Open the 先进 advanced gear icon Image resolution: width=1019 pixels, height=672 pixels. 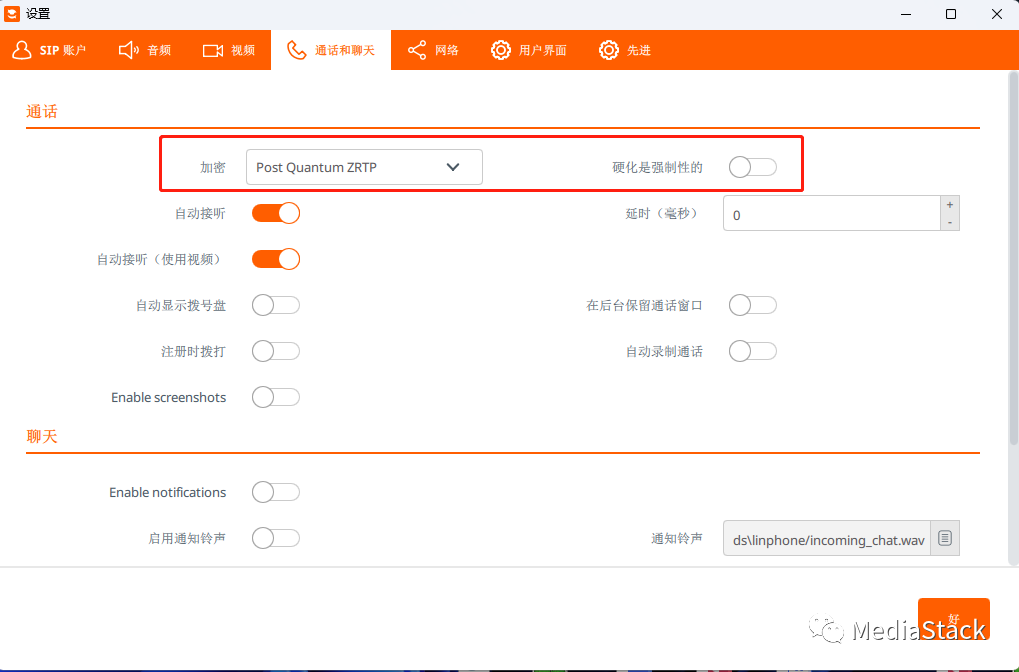pyautogui.click(x=608, y=49)
